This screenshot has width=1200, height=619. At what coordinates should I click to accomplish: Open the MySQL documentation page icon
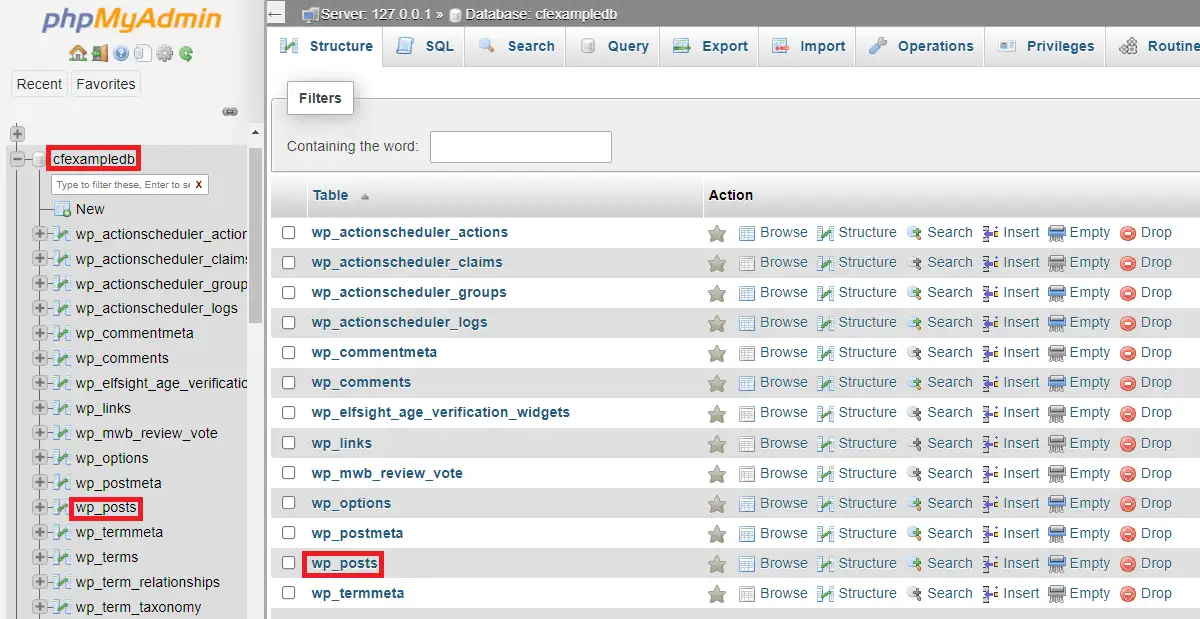(143, 54)
